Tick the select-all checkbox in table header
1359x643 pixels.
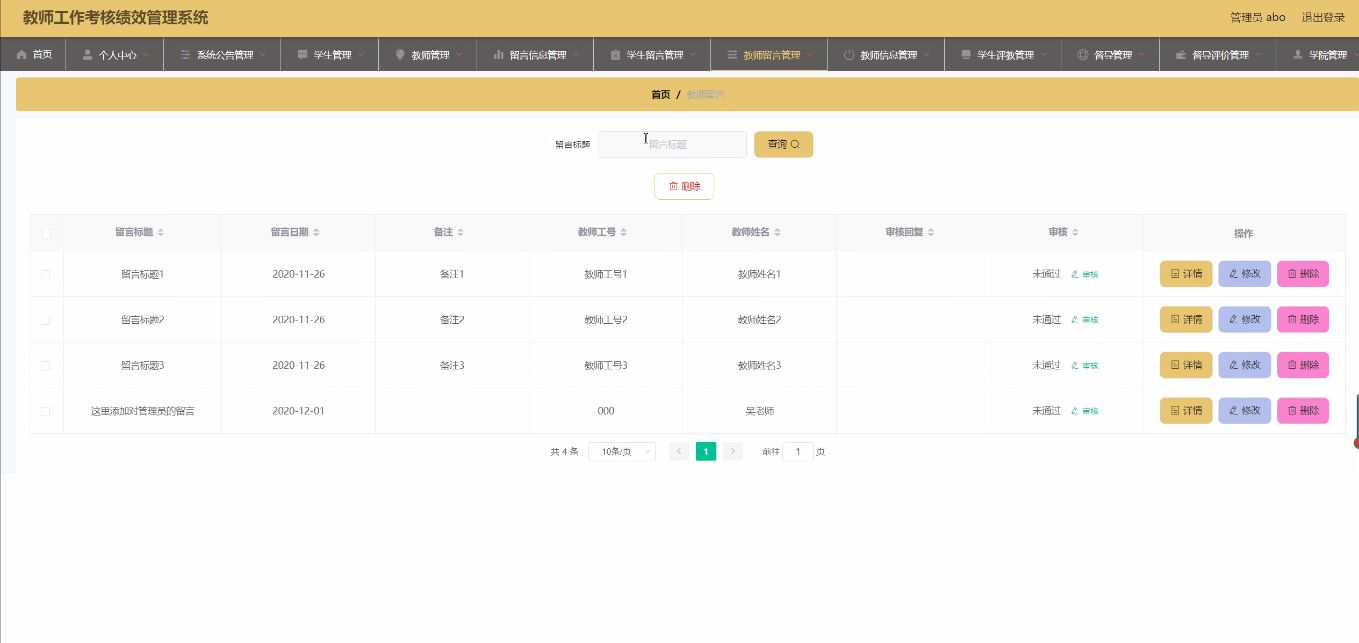tap(46, 233)
